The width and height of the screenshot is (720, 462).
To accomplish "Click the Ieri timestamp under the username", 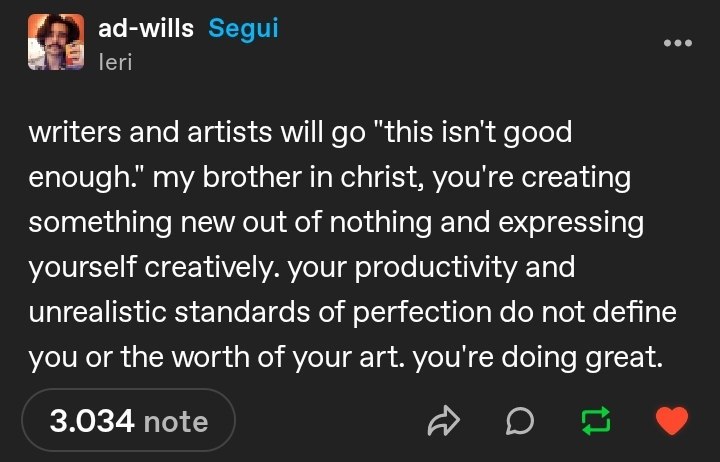I will [x=115, y=62].
